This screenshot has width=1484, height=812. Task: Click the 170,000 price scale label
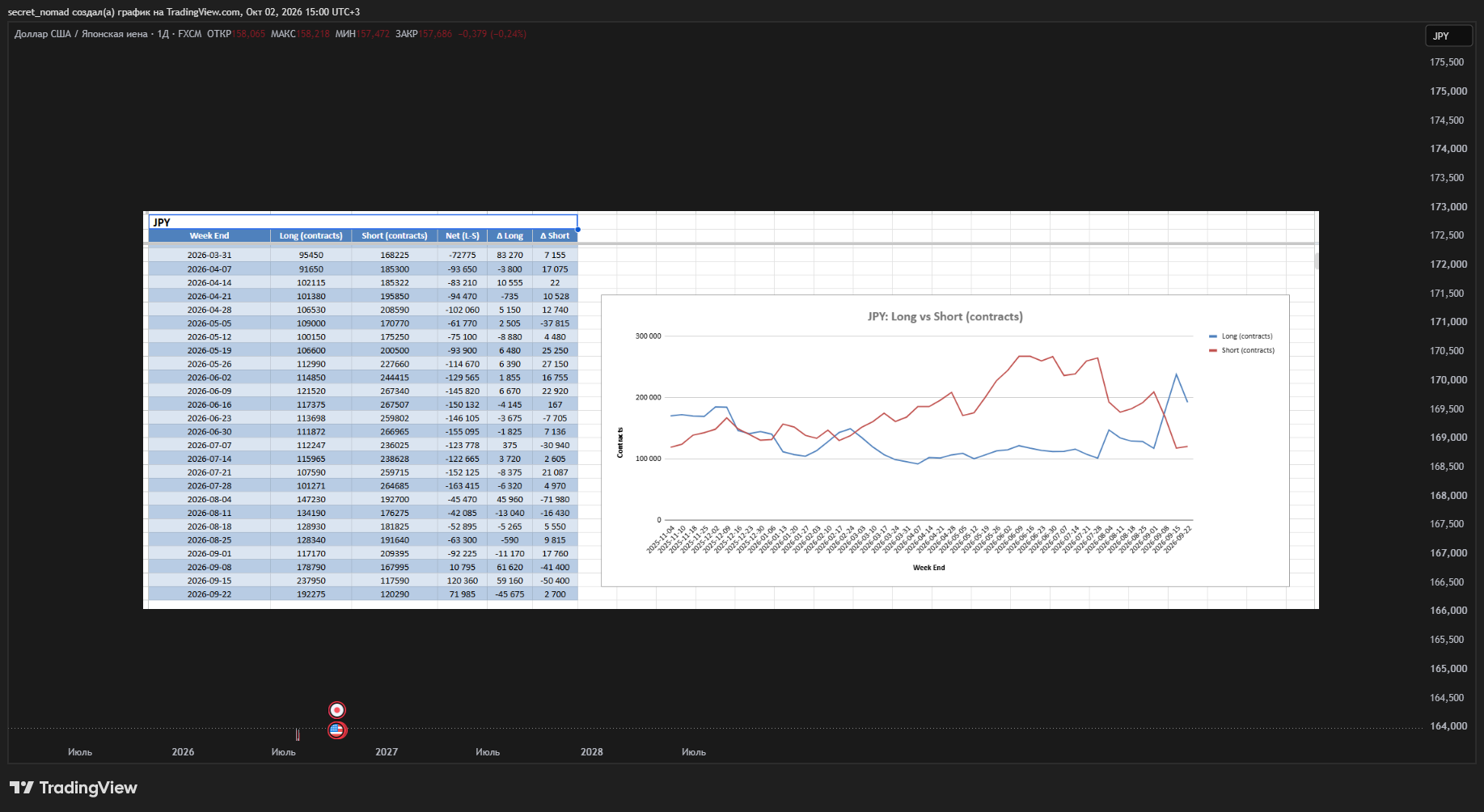(x=1448, y=380)
